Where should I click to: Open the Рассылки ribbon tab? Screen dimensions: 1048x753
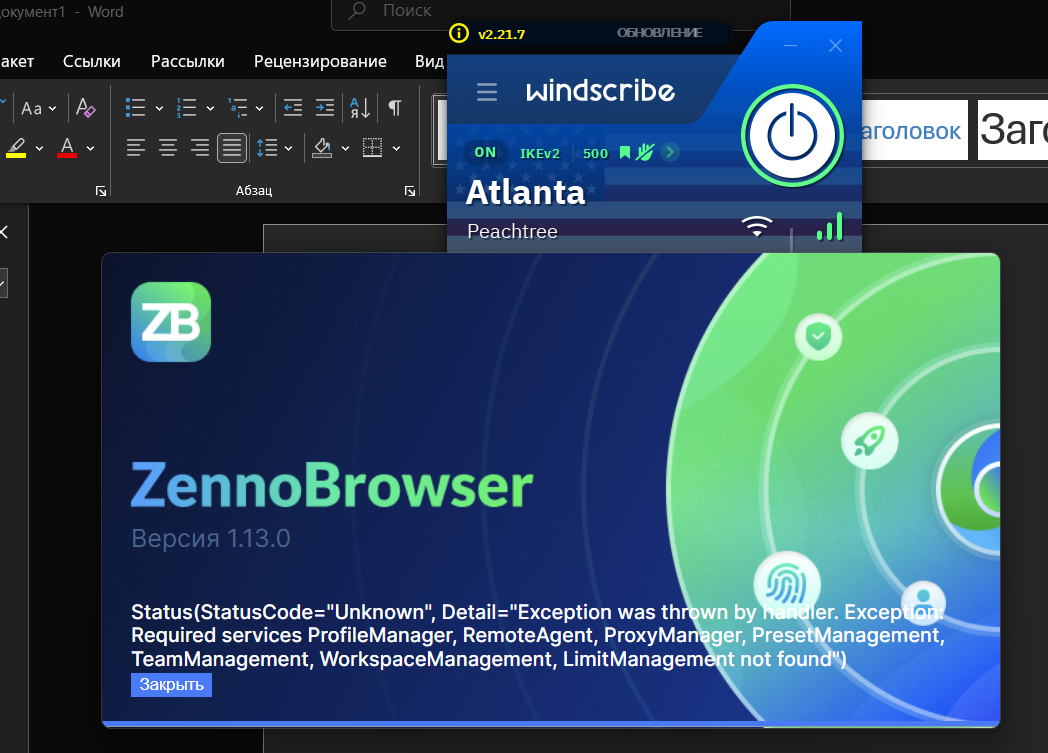coord(188,61)
